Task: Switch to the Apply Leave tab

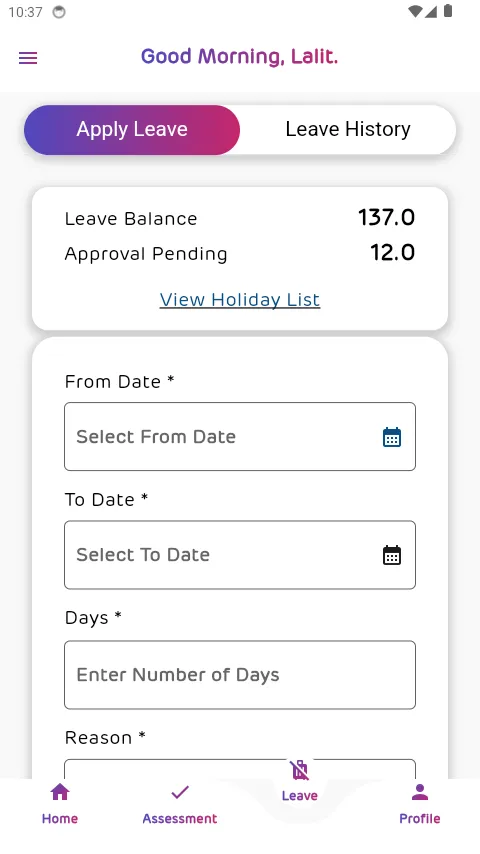Action: click(132, 130)
